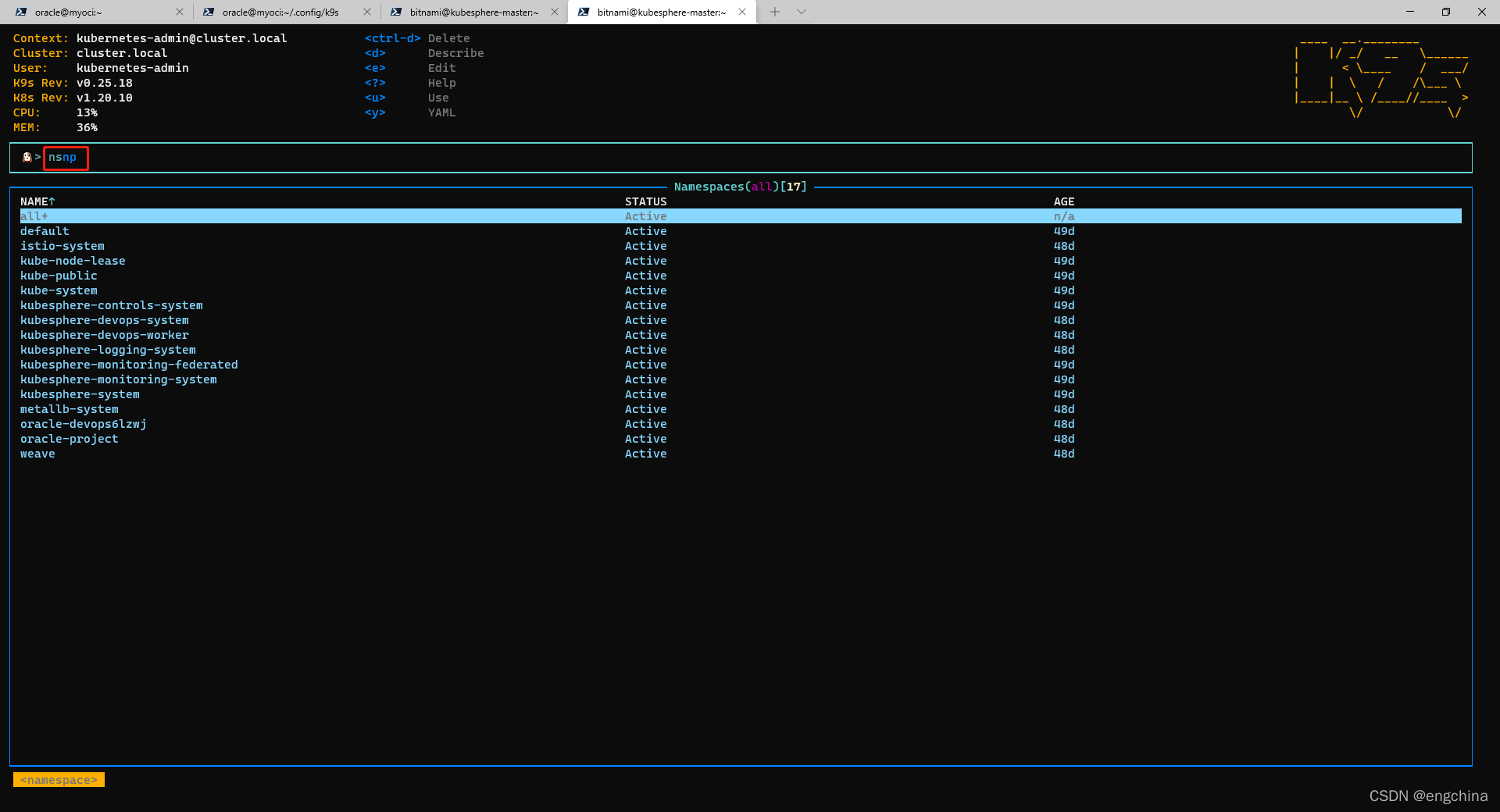The height and width of the screenshot is (812, 1500).
Task: Click the Namespaces(all)[17] table title
Action: (x=741, y=187)
